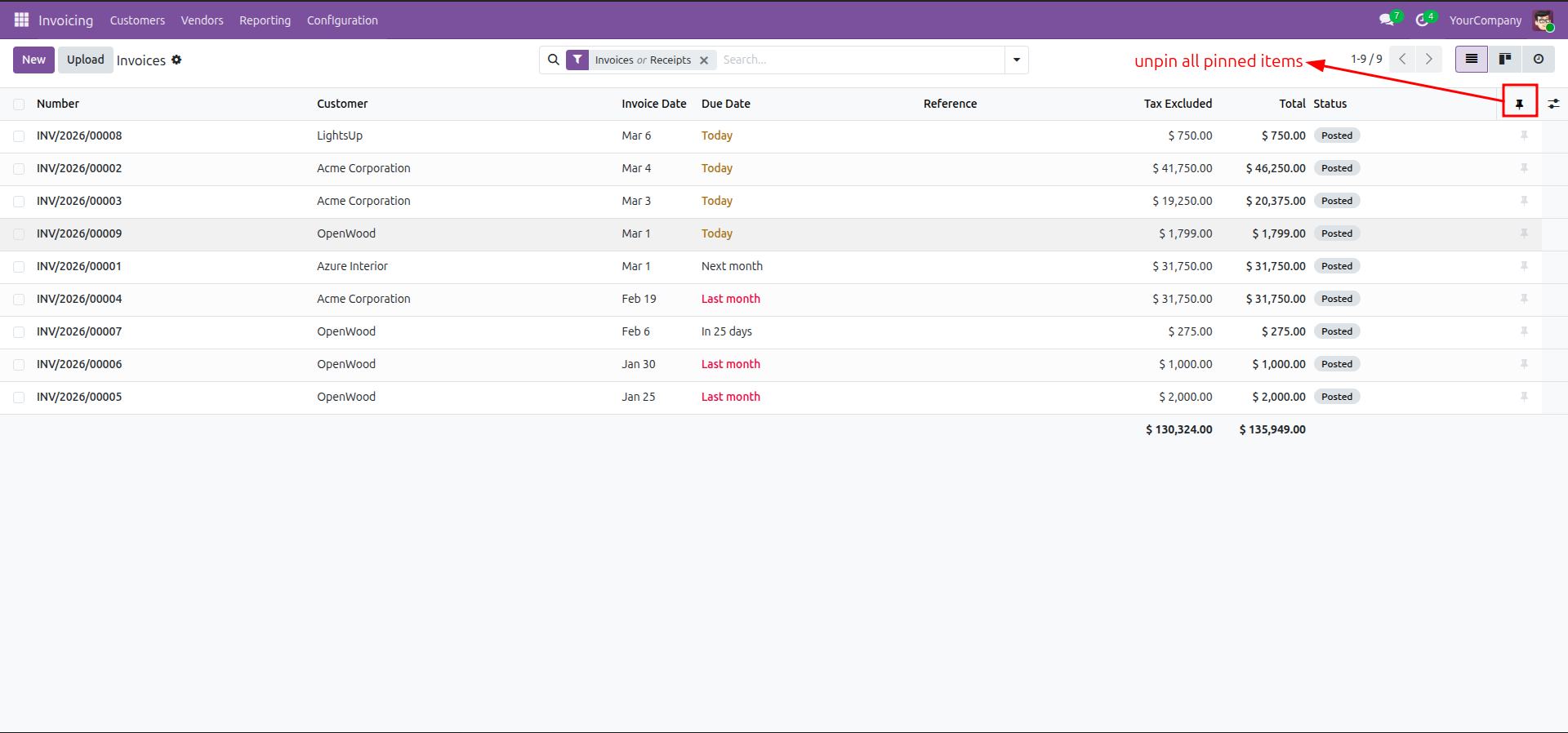
Task: Click the Invoices settings gear icon
Action: pyautogui.click(x=176, y=60)
